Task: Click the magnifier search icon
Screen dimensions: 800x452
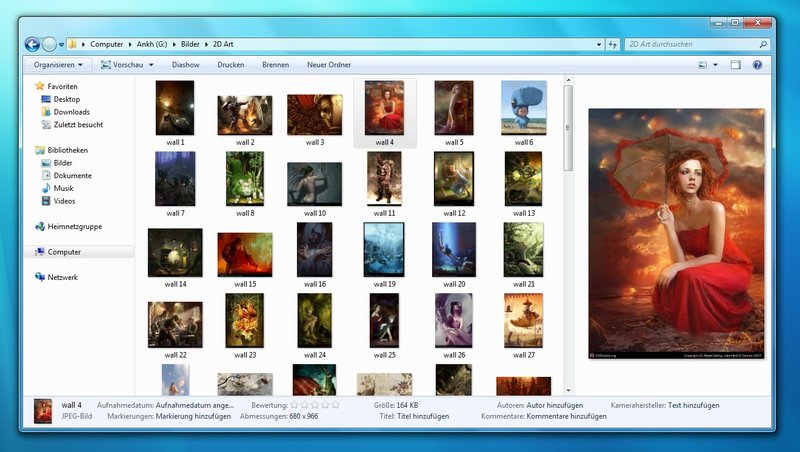Action: [763, 44]
